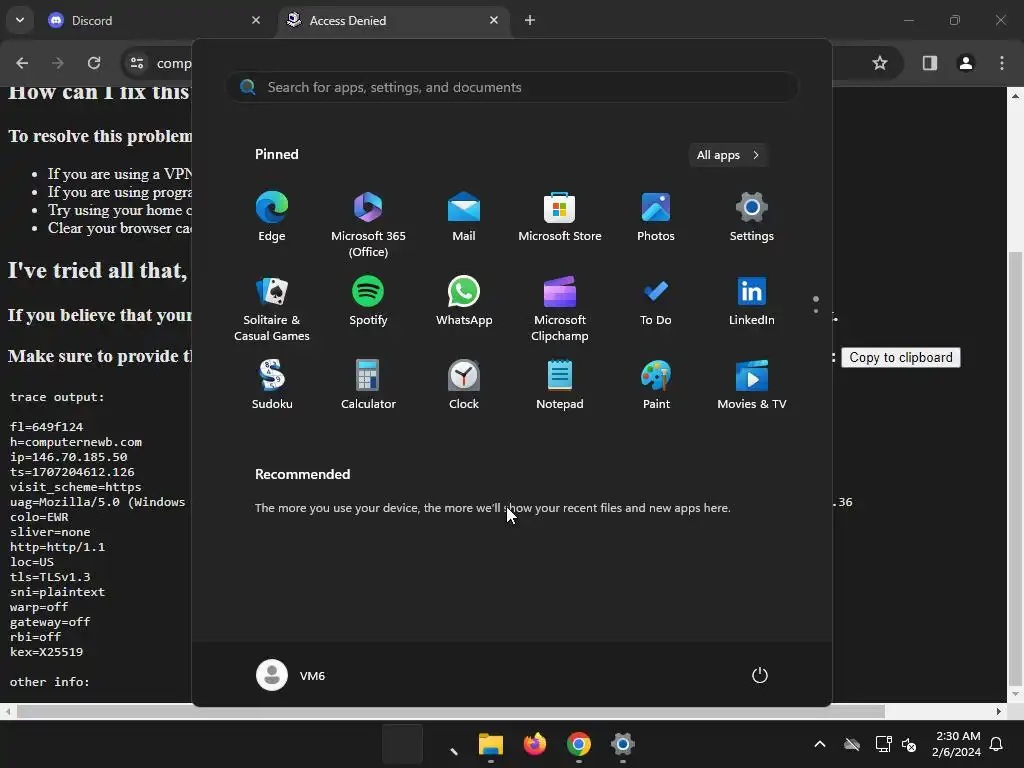The image size is (1024, 768).
Task: Open the network status tray icon
Action: point(883,744)
